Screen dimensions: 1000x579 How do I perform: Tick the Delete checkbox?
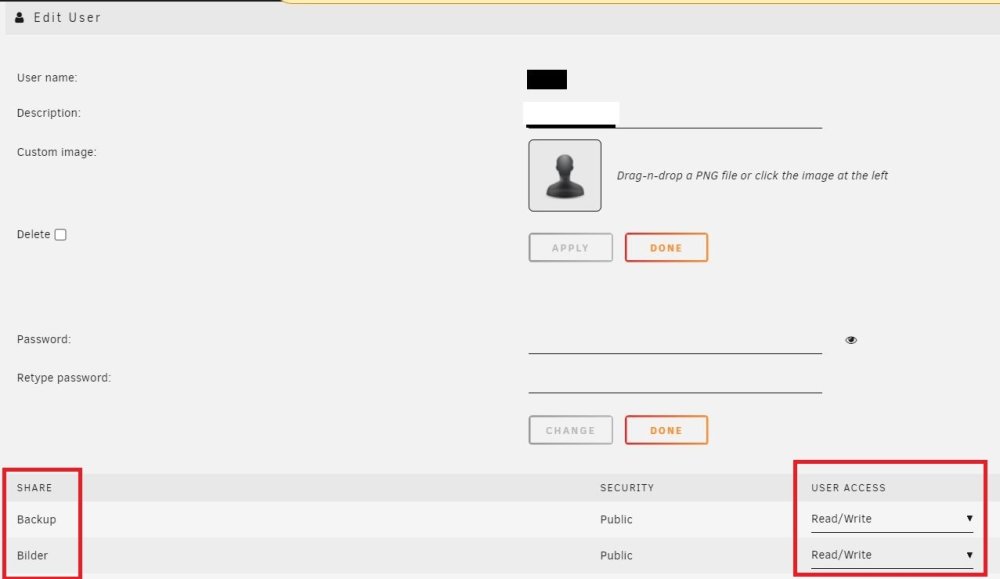61,235
